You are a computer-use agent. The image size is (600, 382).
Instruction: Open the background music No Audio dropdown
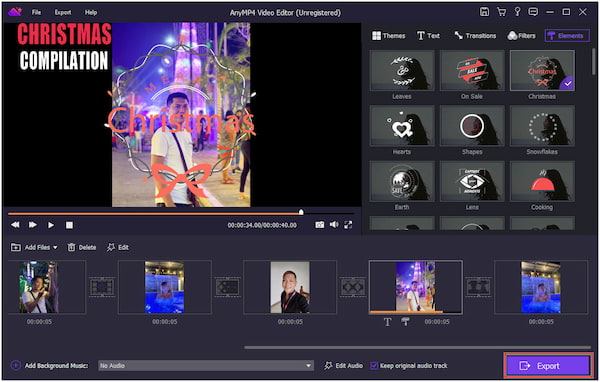tap(206, 366)
